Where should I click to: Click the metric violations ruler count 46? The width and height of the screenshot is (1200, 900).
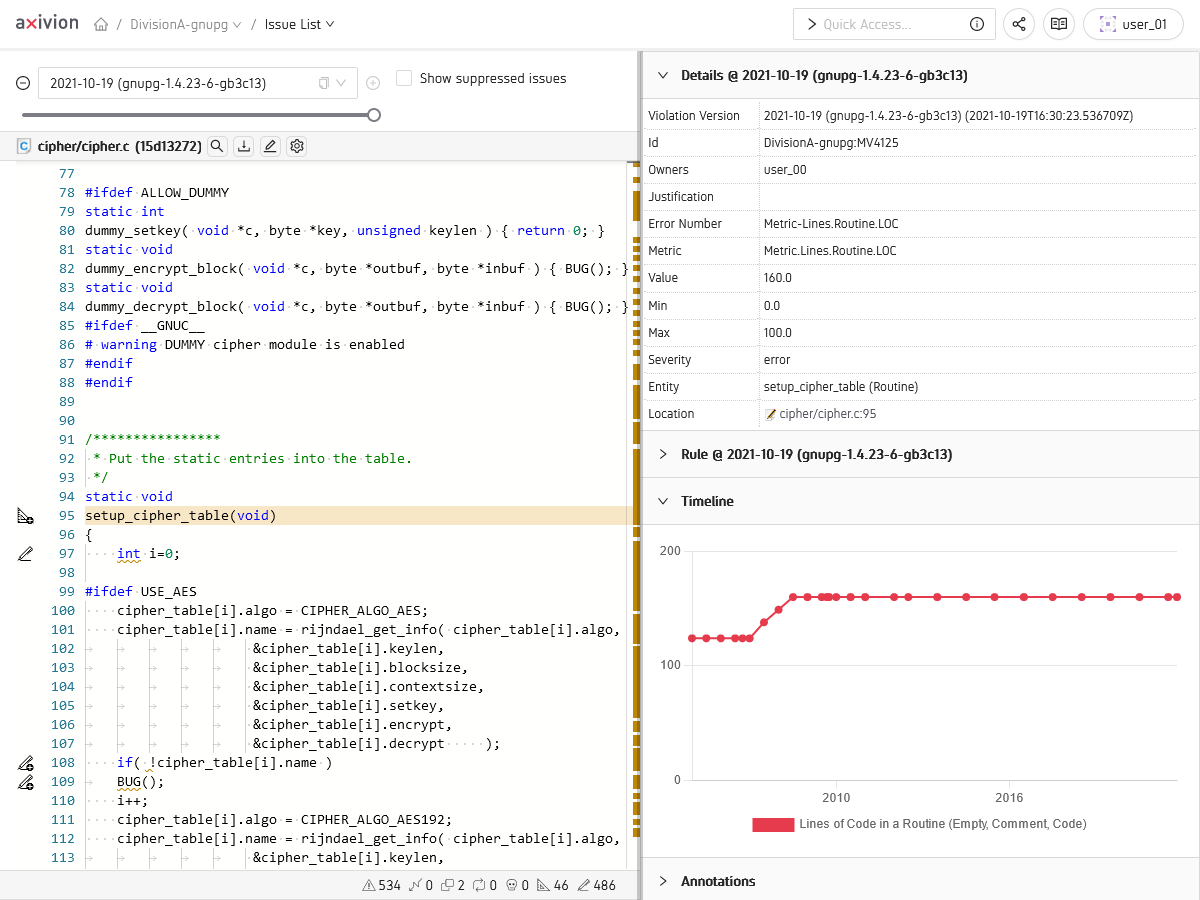tap(553, 885)
